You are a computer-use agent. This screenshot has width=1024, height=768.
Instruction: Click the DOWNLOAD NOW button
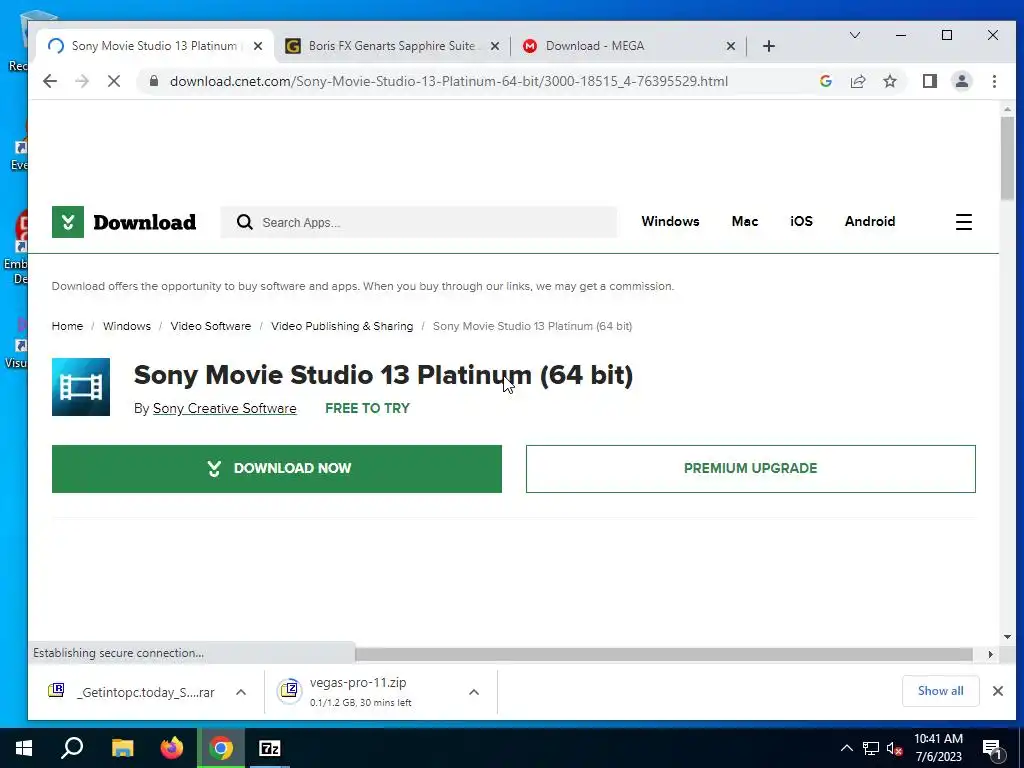pos(277,469)
